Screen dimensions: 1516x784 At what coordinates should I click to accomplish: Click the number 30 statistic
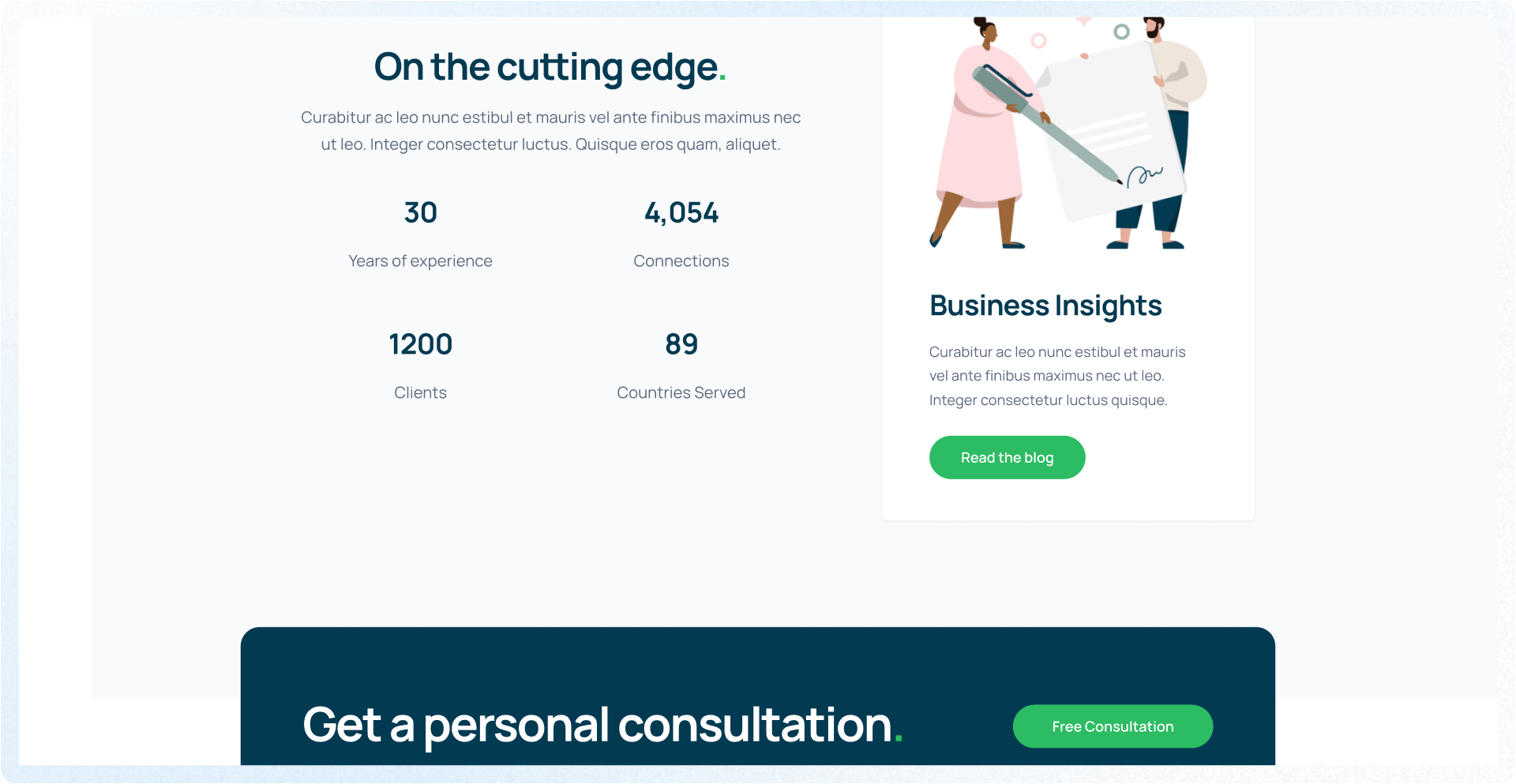click(x=420, y=212)
